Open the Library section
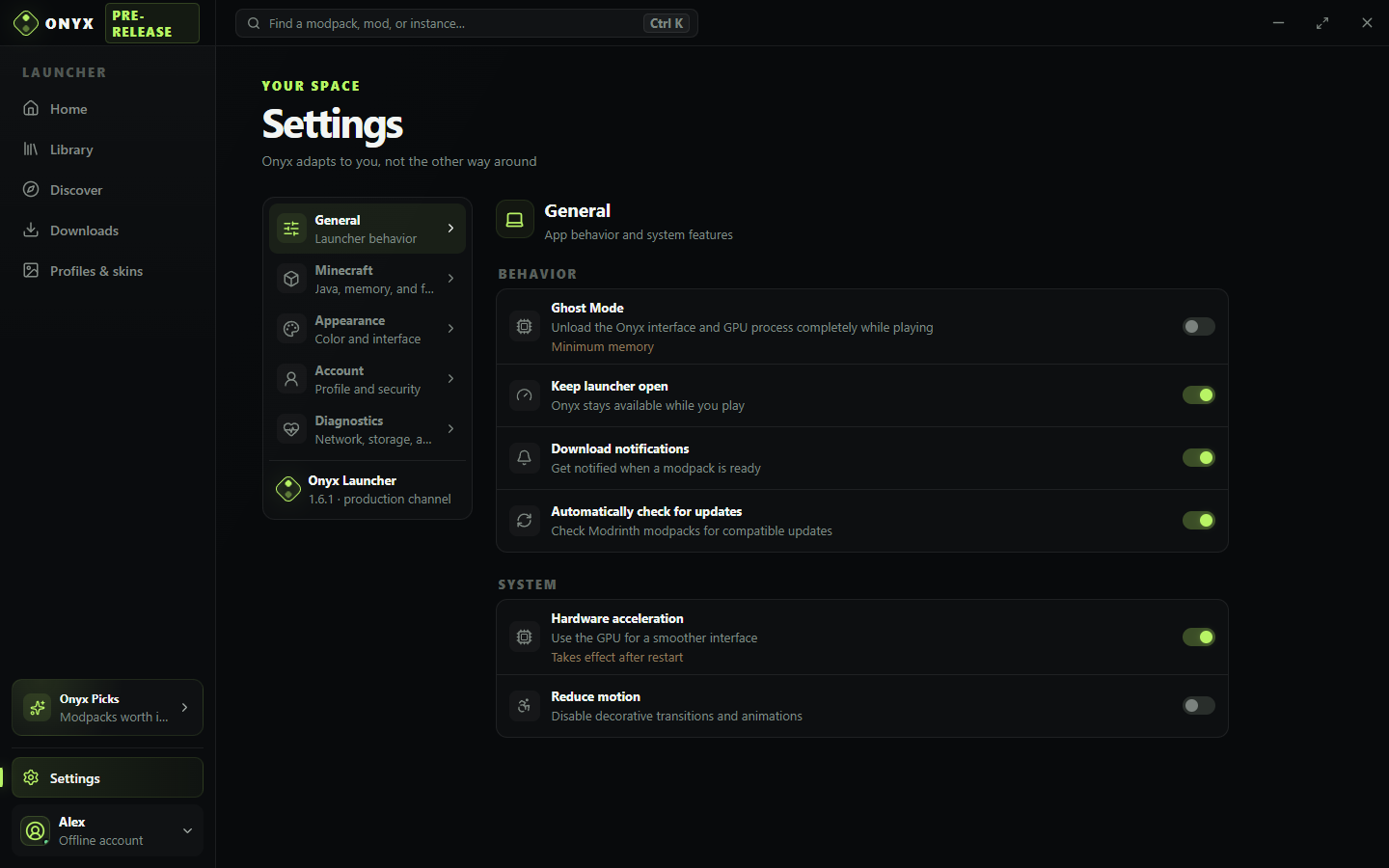The height and width of the screenshot is (868, 1389). click(x=107, y=149)
